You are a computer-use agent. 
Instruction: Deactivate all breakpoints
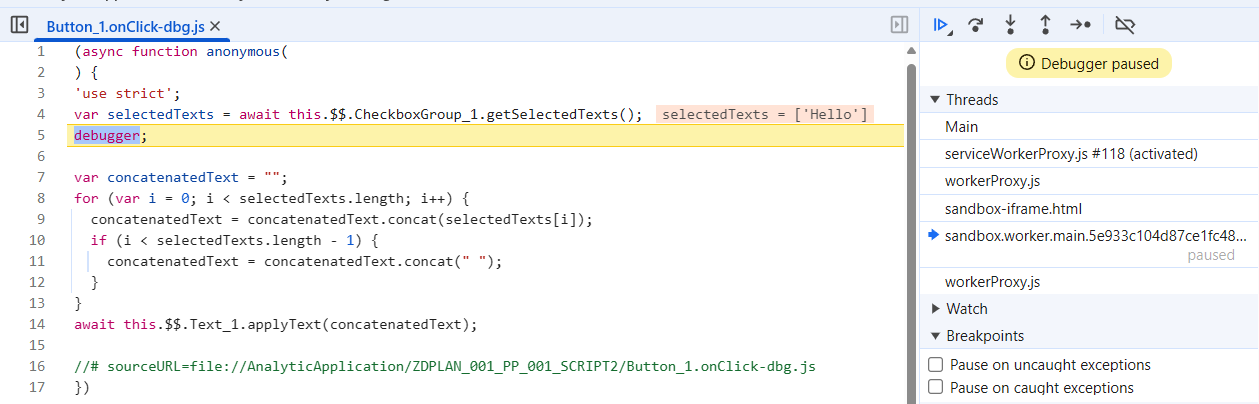click(1125, 25)
